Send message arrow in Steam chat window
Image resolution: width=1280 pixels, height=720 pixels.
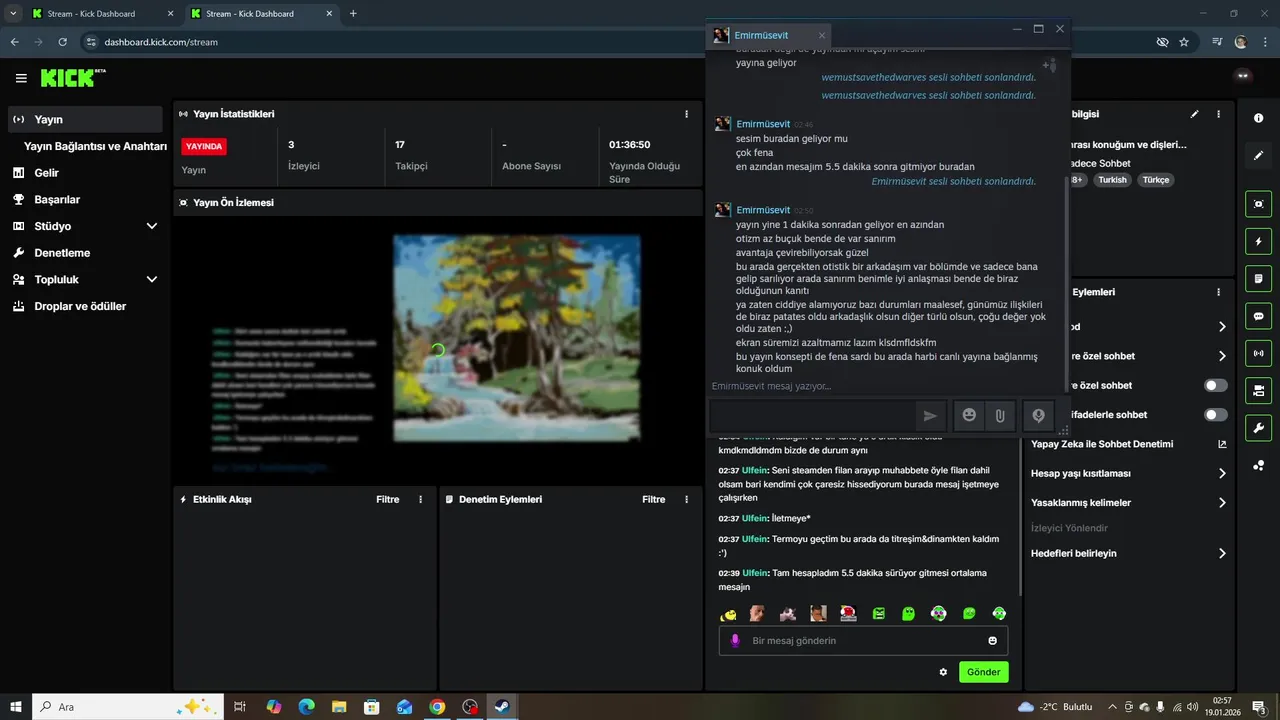point(930,416)
